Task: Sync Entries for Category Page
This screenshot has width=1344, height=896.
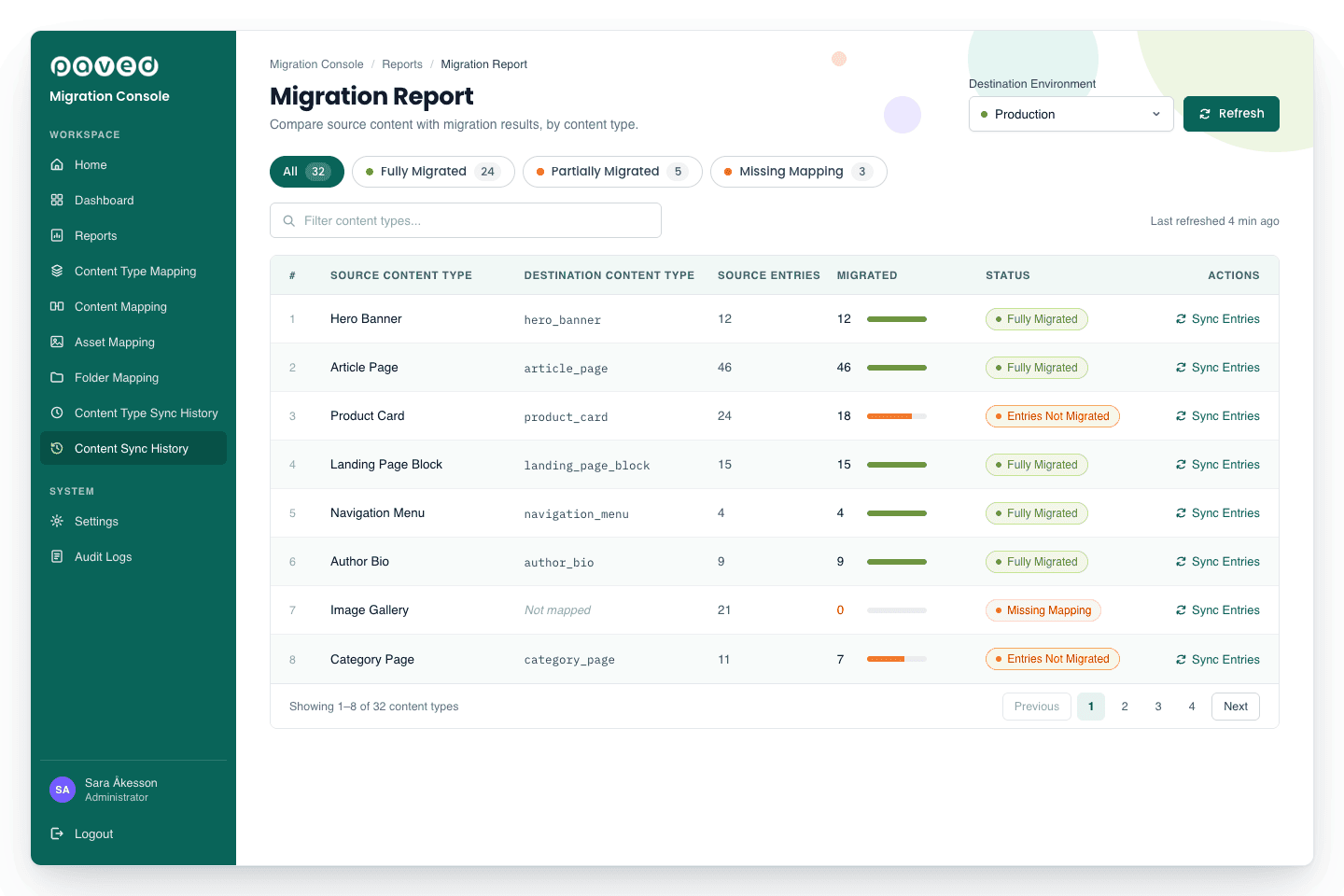Action: 1218,660
